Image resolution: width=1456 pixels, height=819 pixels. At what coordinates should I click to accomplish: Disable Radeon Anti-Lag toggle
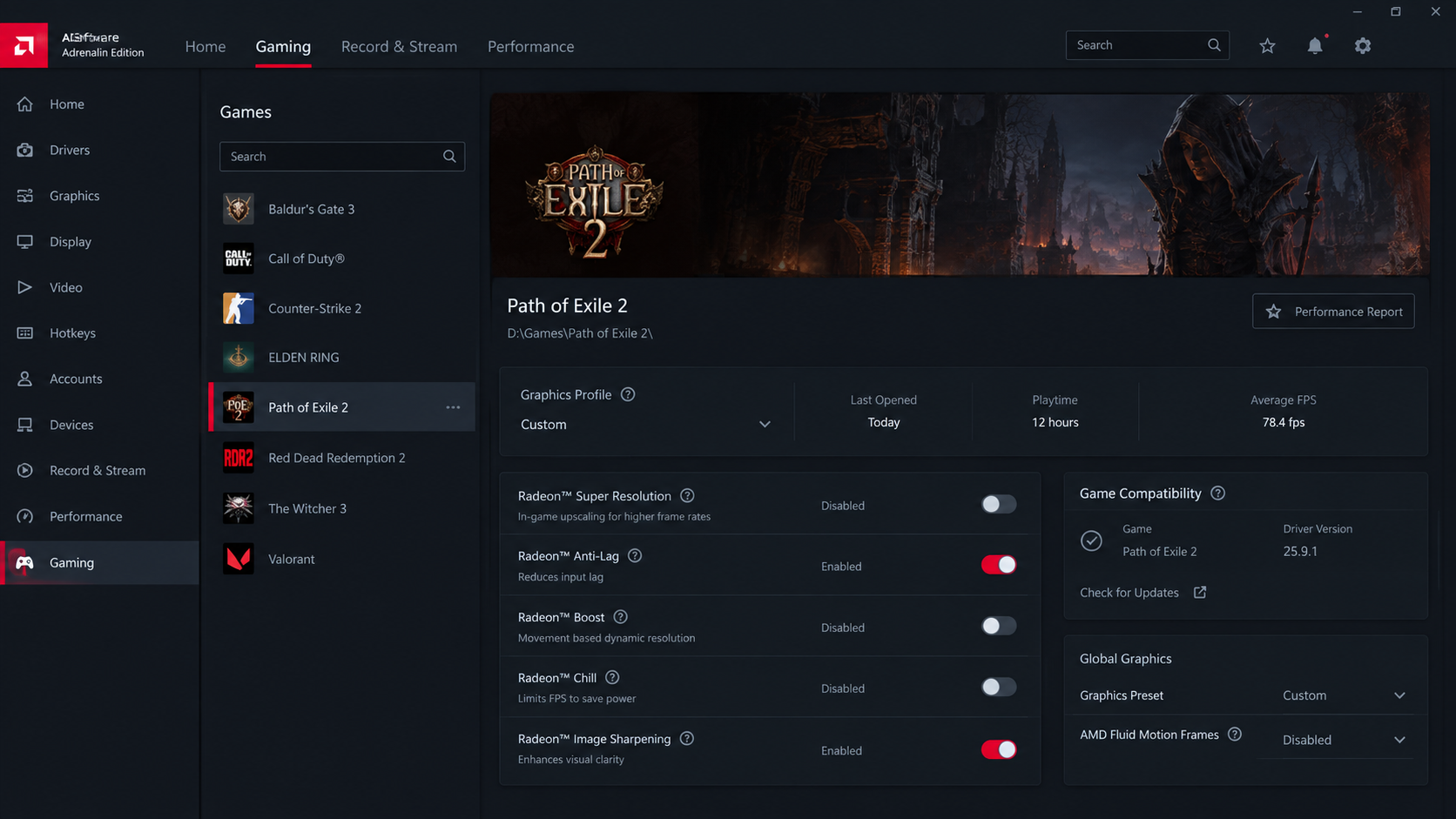point(999,565)
